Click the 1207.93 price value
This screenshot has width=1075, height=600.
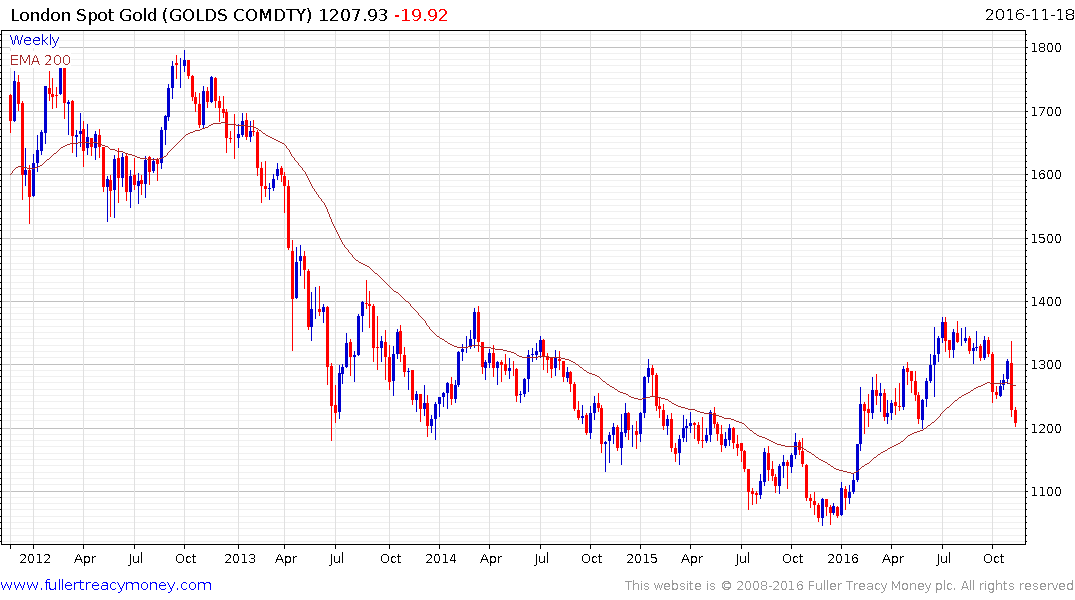pyautogui.click(x=353, y=15)
